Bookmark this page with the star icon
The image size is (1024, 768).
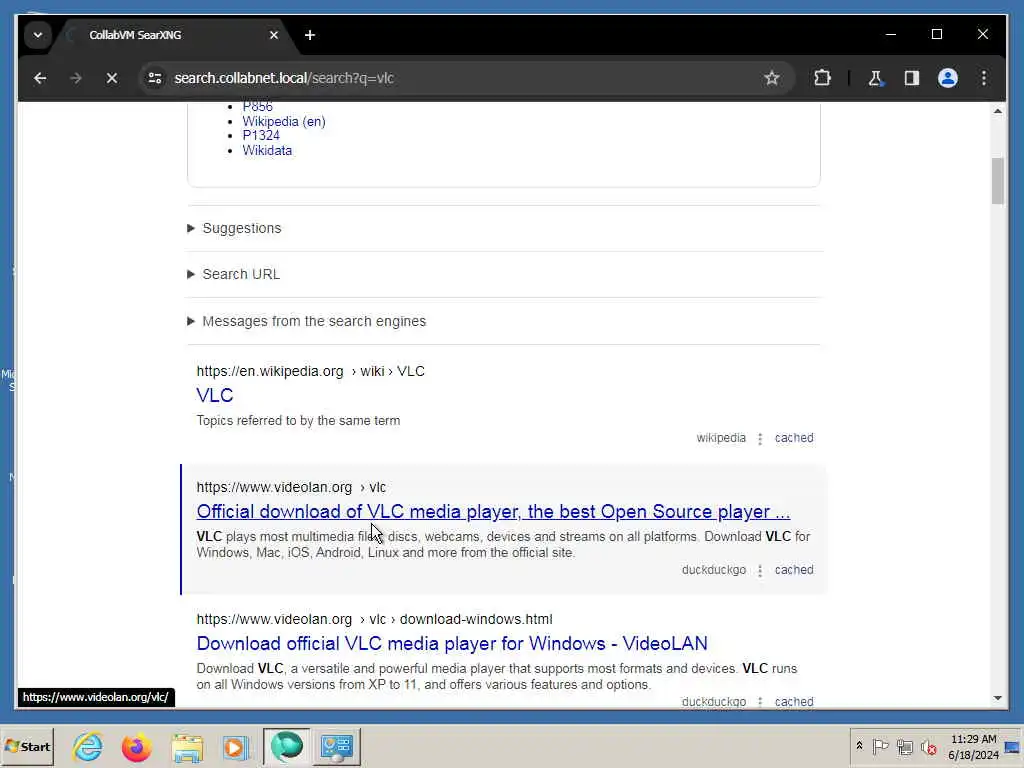772,78
